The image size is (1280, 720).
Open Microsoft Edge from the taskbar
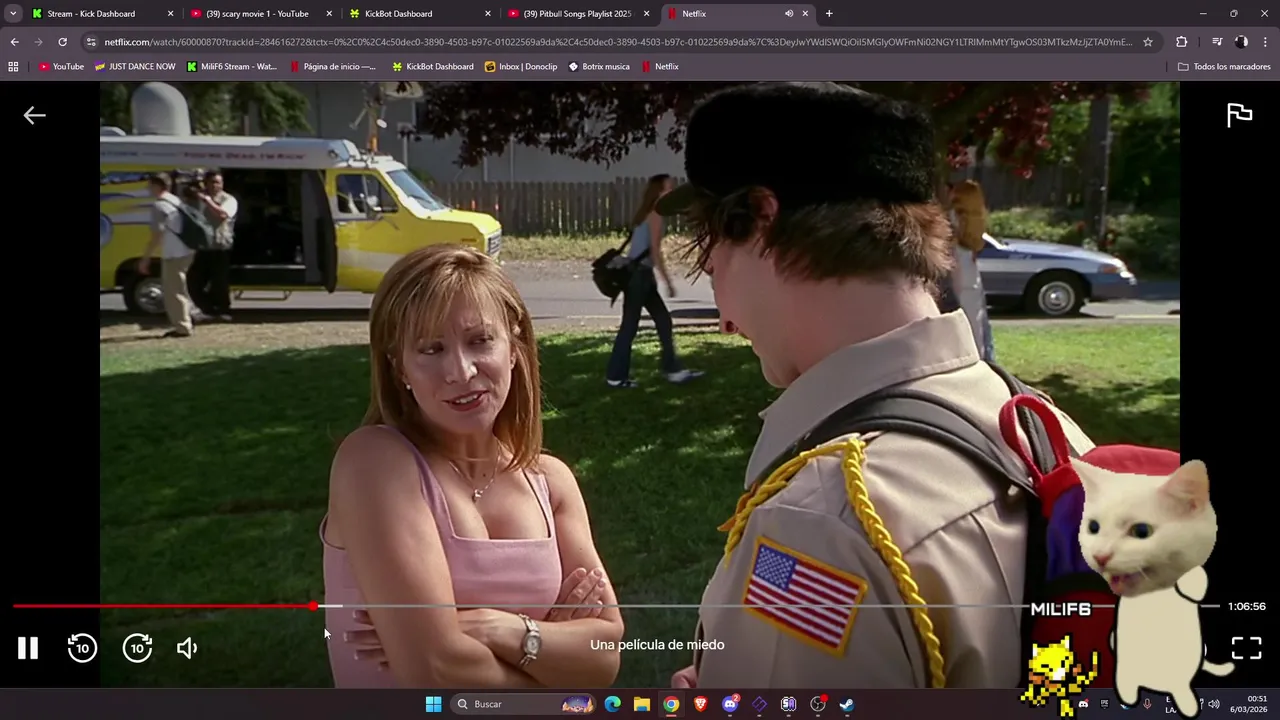point(612,704)
